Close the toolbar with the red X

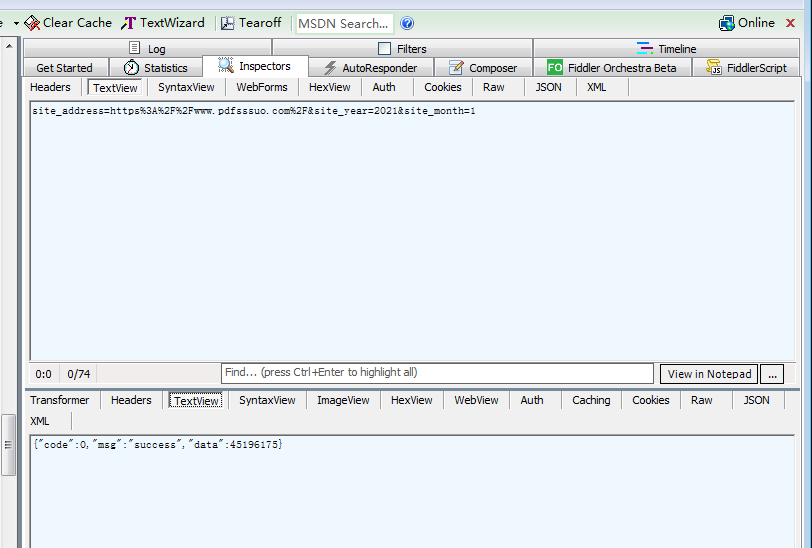pos(790,23)
